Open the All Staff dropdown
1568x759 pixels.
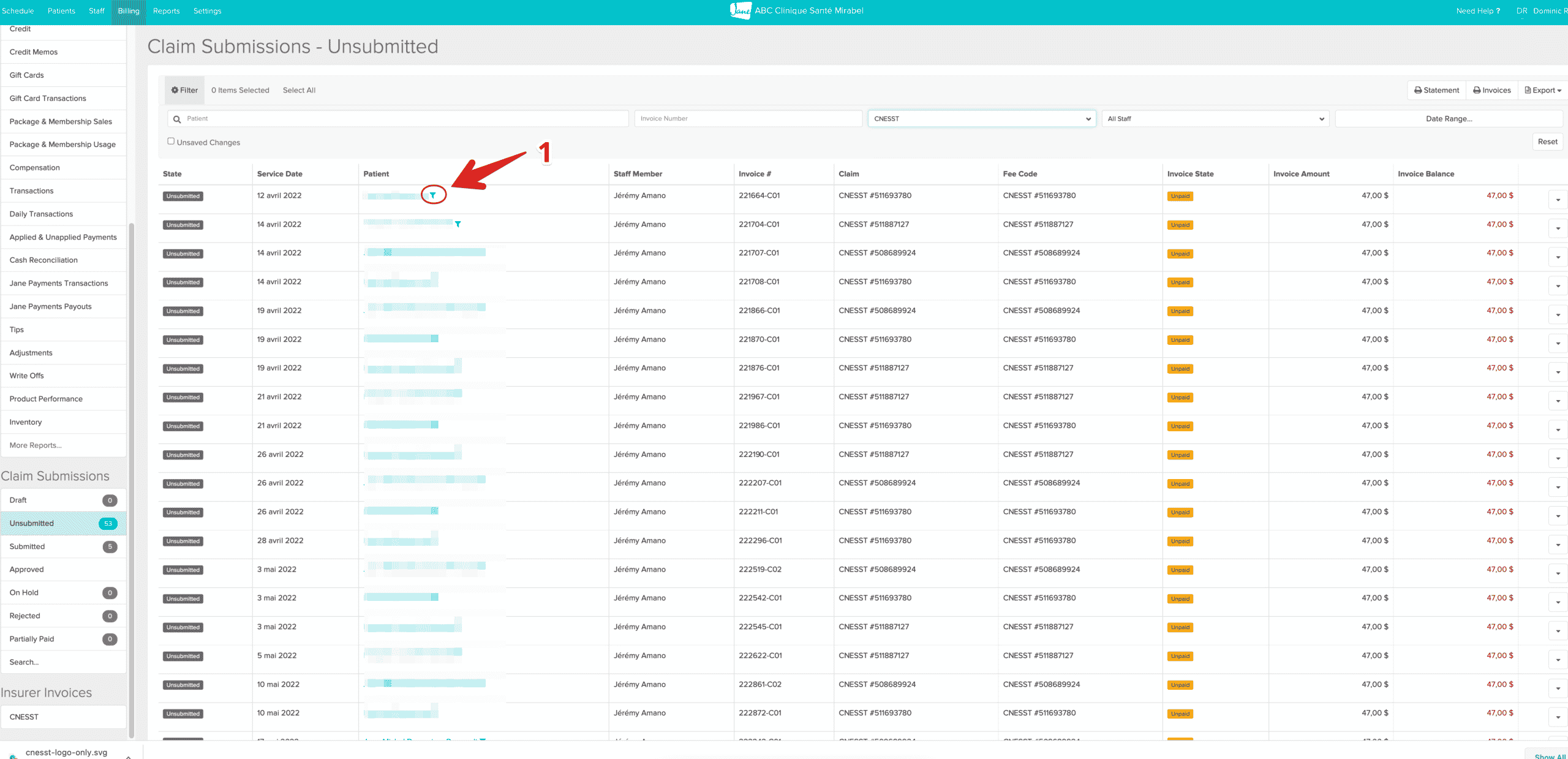tap(1215, 119)
